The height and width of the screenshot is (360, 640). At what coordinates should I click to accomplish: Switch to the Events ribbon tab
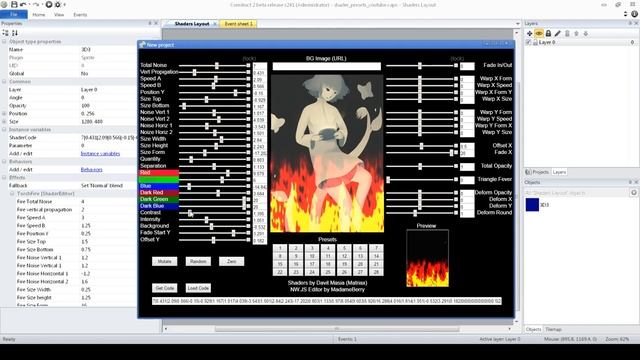[80, 15]
